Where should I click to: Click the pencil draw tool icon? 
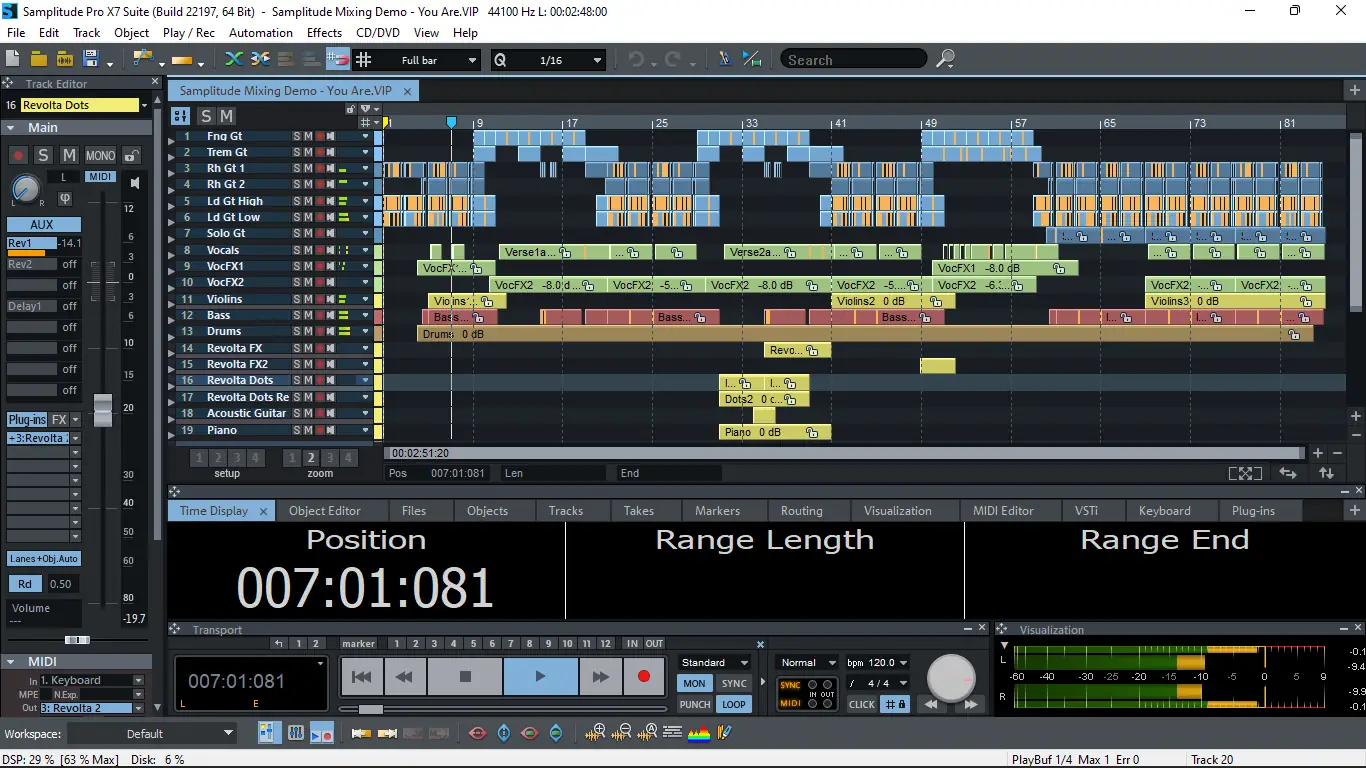725,733
